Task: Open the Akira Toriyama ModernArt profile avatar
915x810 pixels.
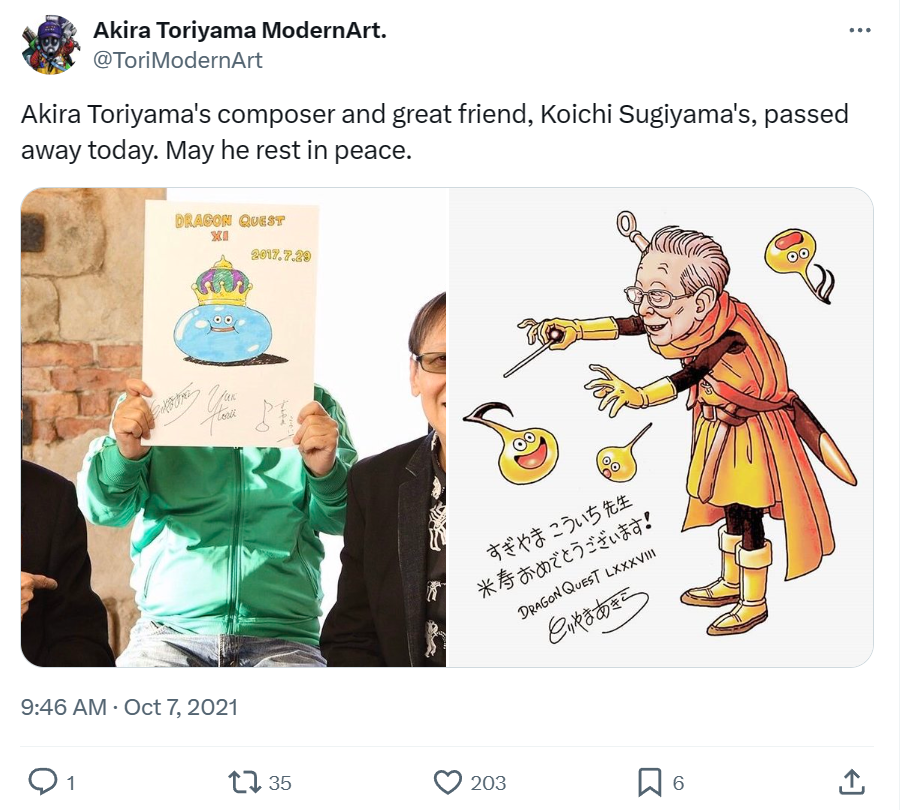Action: tap(50, 45)
